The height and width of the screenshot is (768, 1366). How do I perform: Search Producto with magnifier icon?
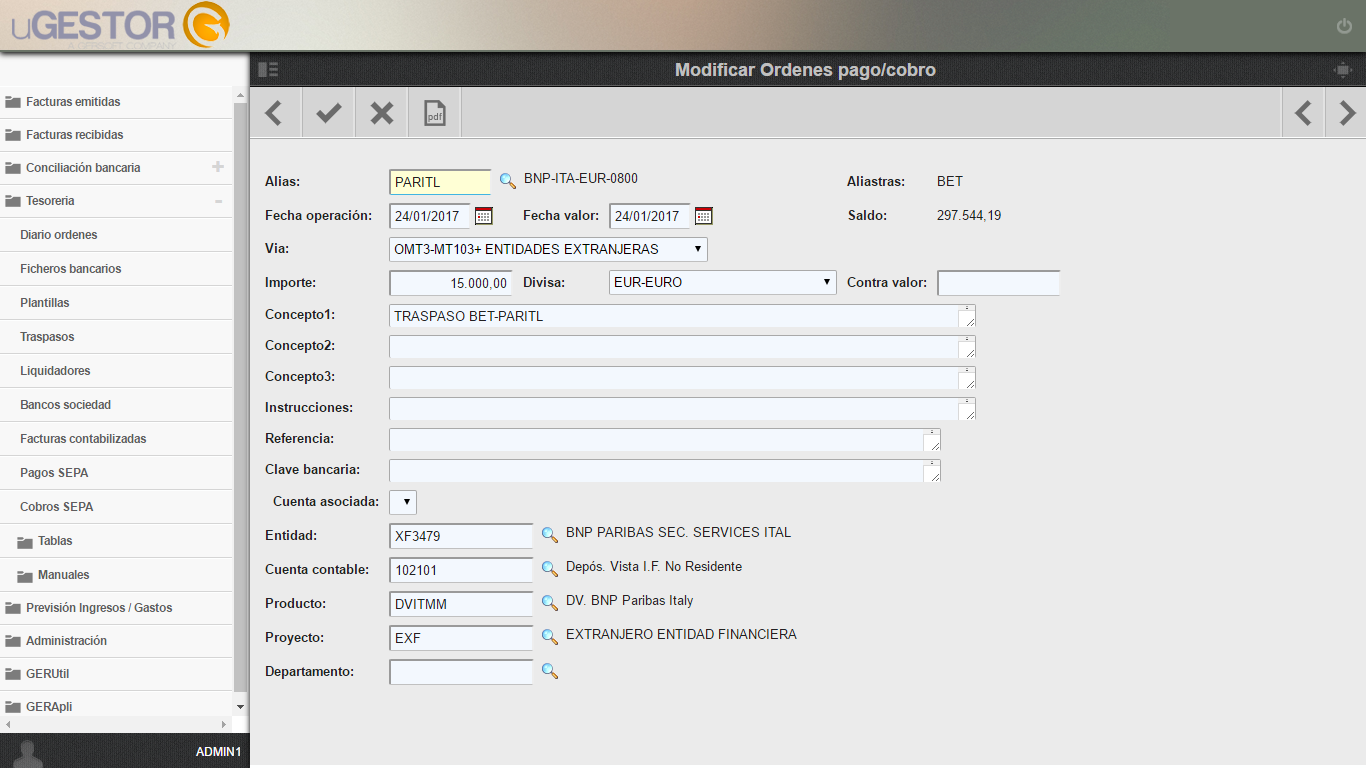tap(549, 603)
